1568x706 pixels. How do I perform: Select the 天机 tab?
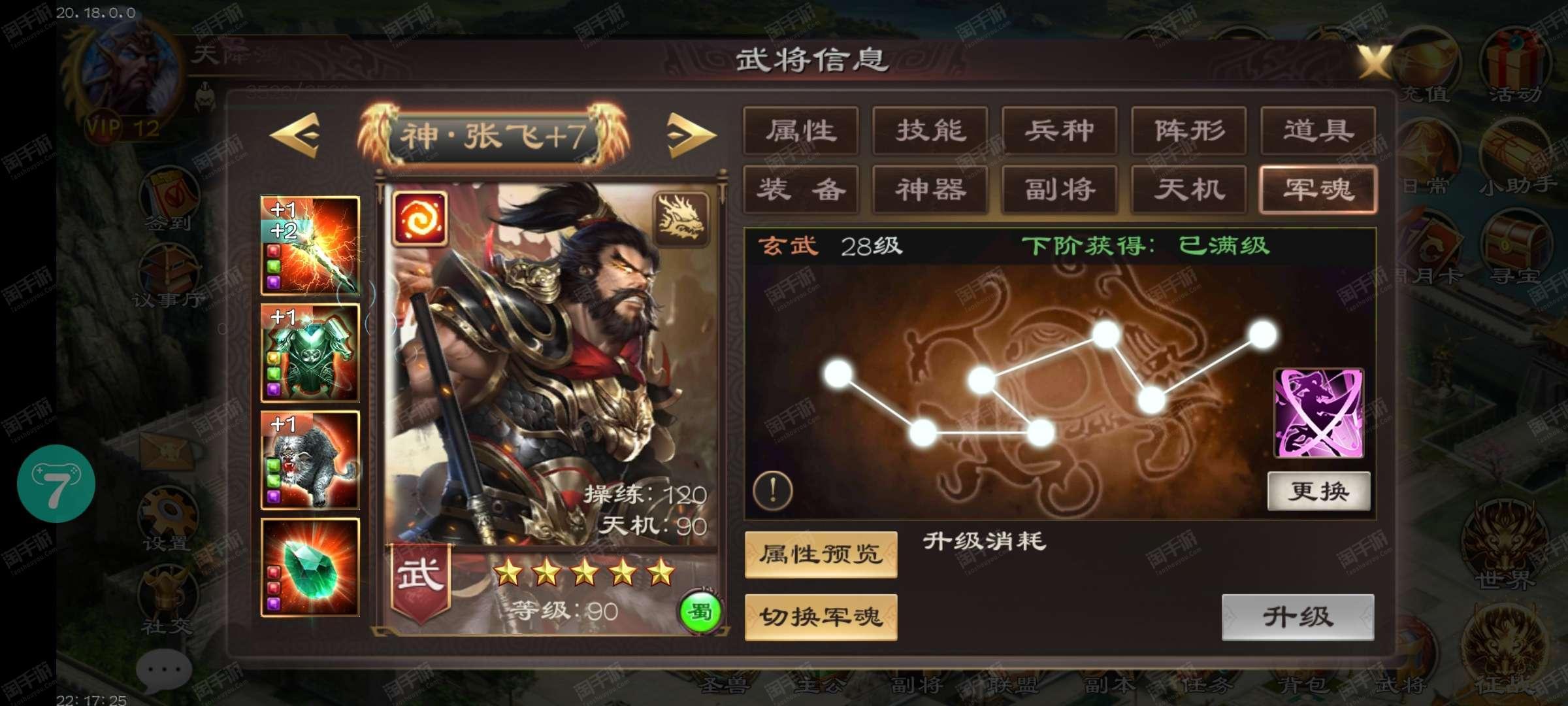point(1189,190)
